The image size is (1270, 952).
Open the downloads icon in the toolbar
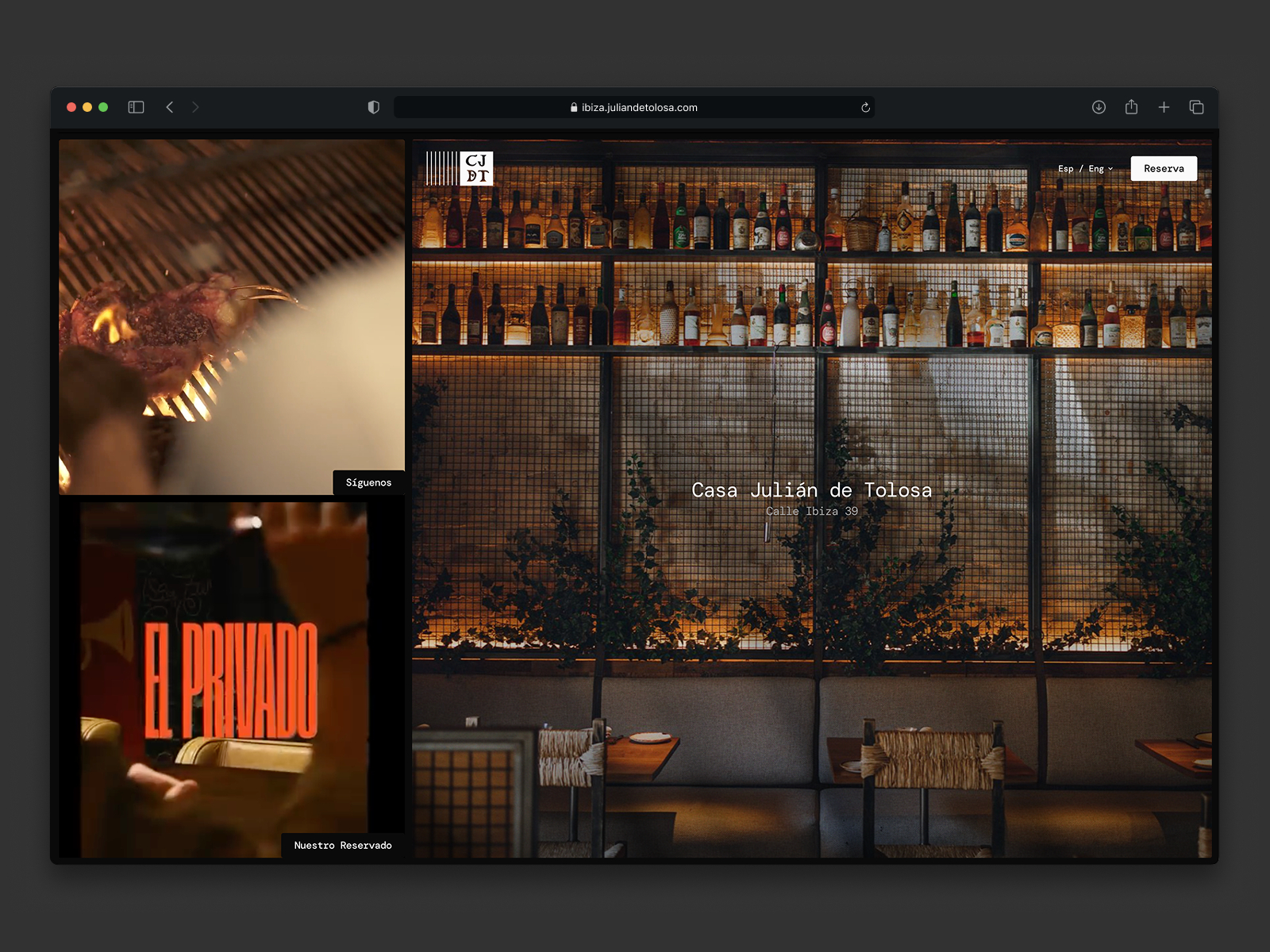point(1099,107)
